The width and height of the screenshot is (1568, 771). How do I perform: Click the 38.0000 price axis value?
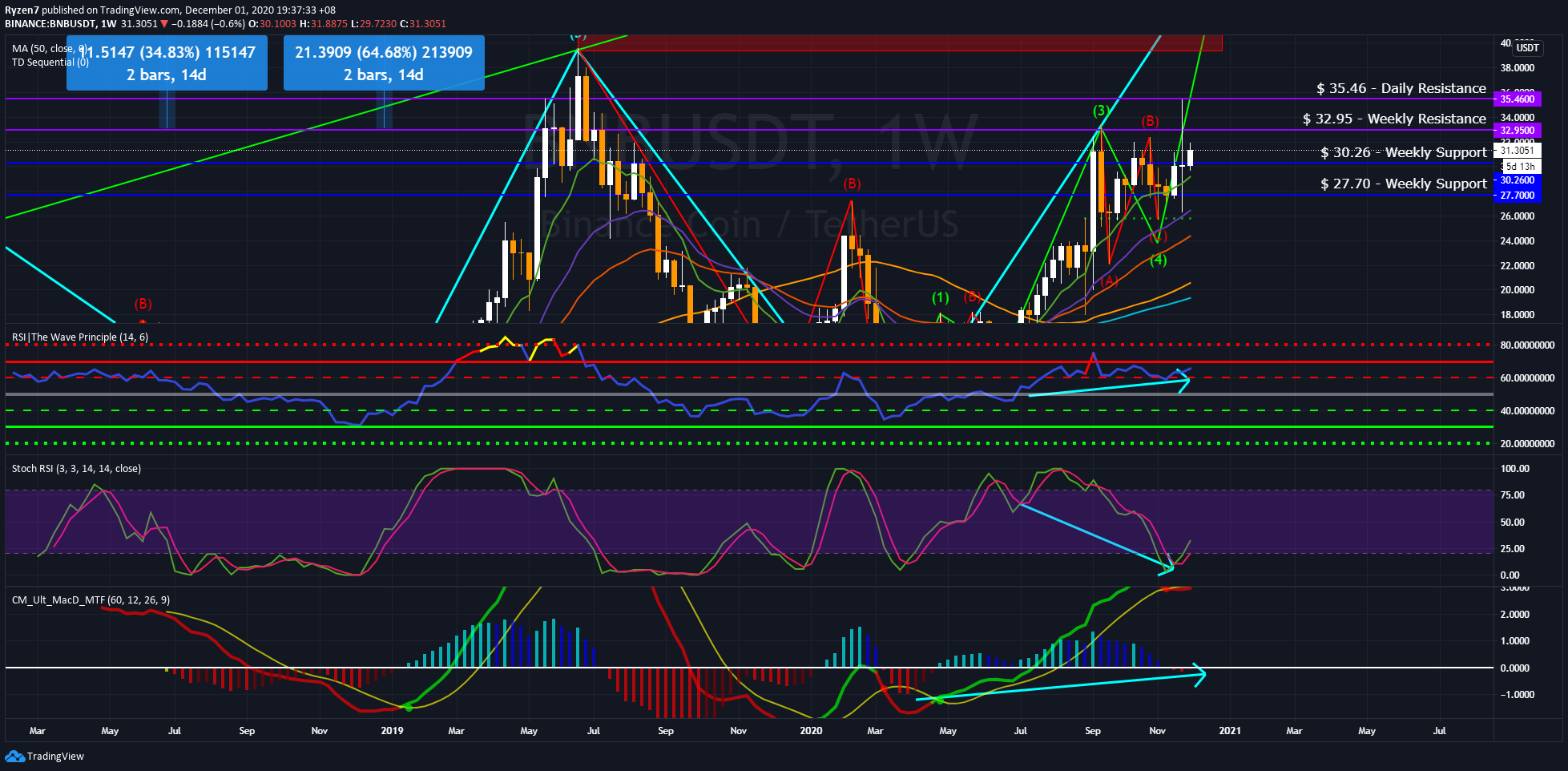tap(1518, 68)
